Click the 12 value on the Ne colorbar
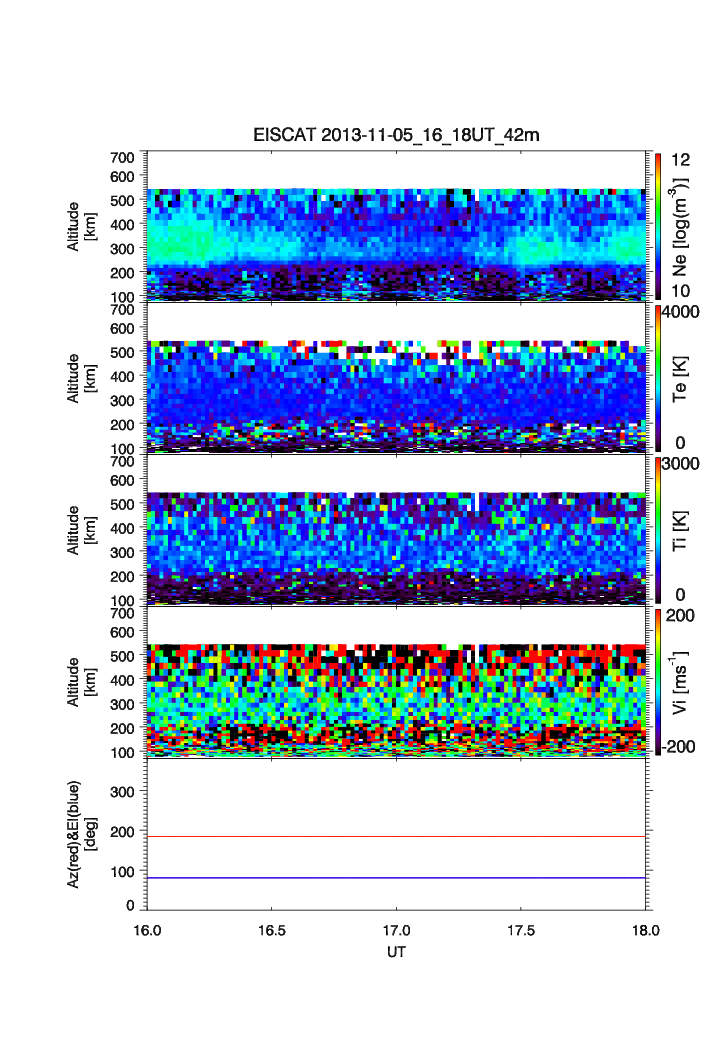This screenshot has height=1062, width=708. point(680,160)
